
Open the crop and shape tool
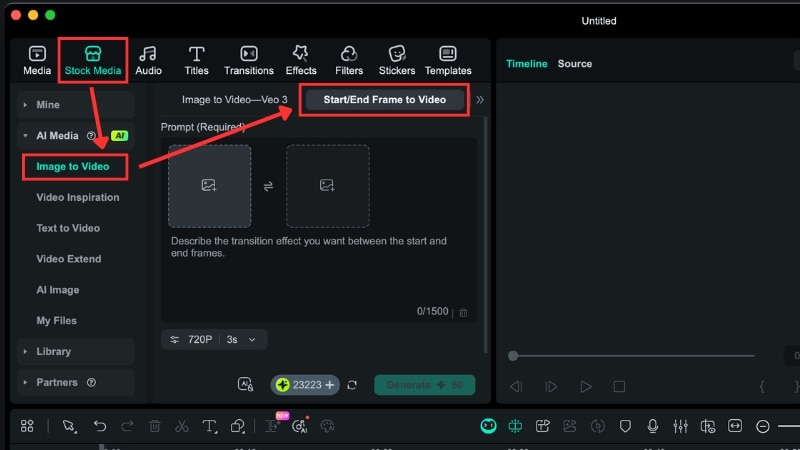coord(237,426)
